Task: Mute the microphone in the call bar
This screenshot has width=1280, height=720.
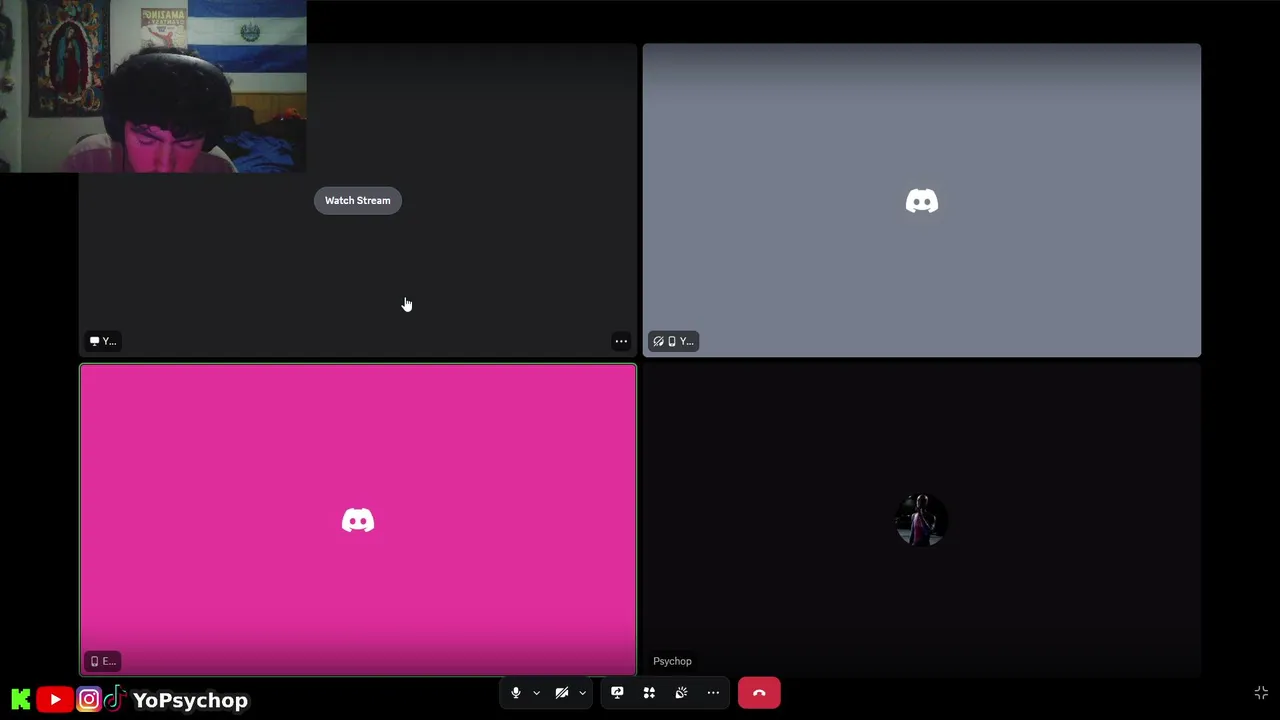Action: coord(516,693)
